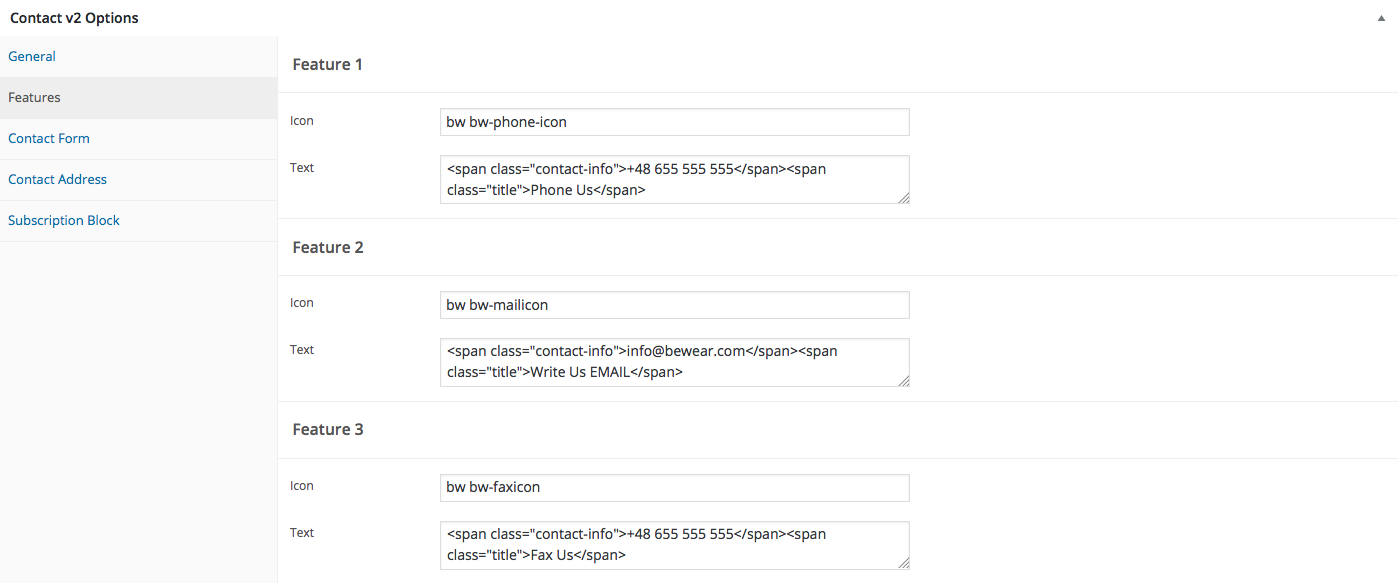Focus the Feature 2 Text textarea
This screenshot has width=1398, height=583.
[675, 362]
